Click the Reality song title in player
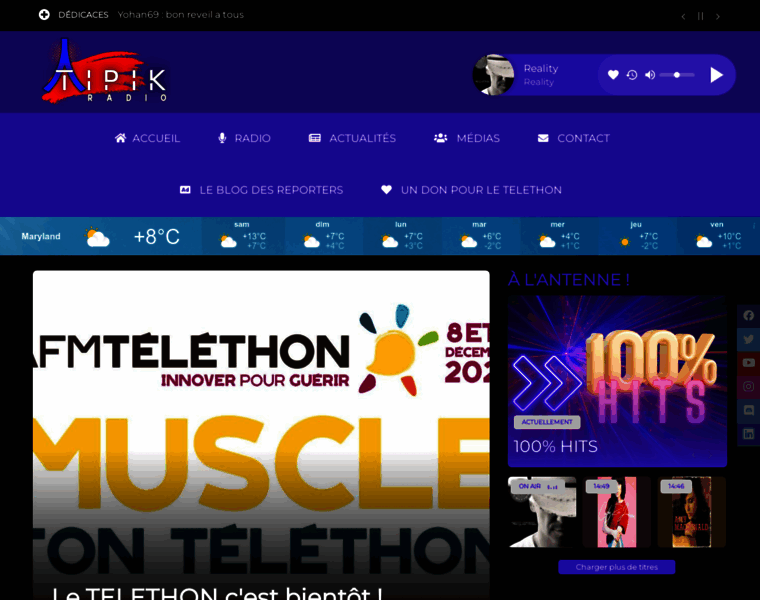 (x=541, y=68)
